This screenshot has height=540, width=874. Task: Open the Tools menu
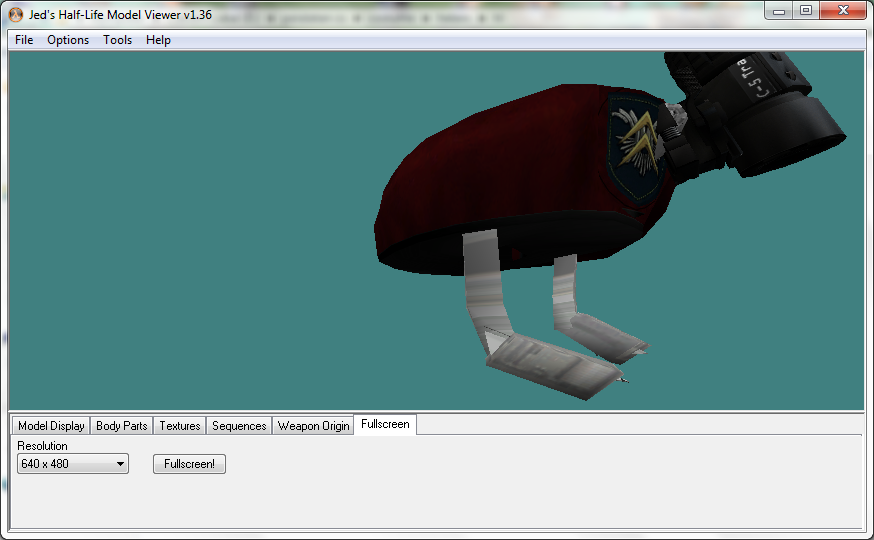tap(117, 40)
